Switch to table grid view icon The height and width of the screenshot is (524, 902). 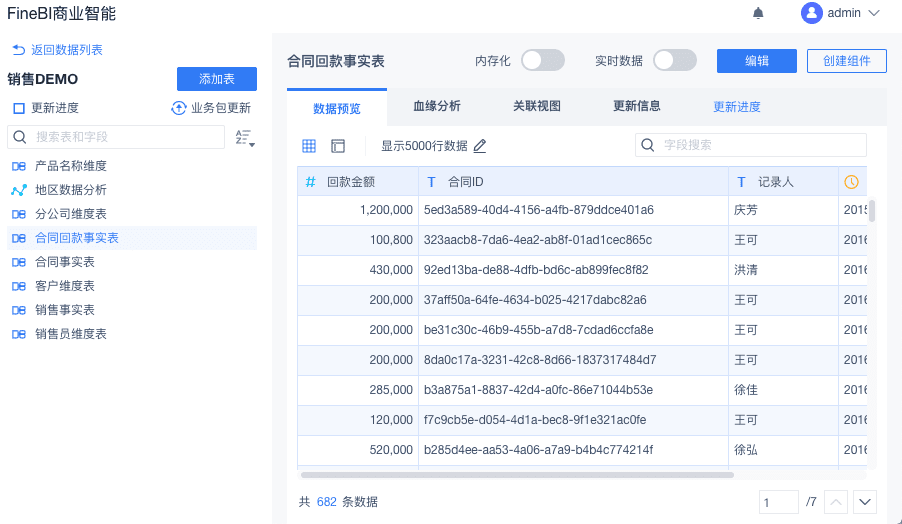pyautogui.click(x=309, y=146)
